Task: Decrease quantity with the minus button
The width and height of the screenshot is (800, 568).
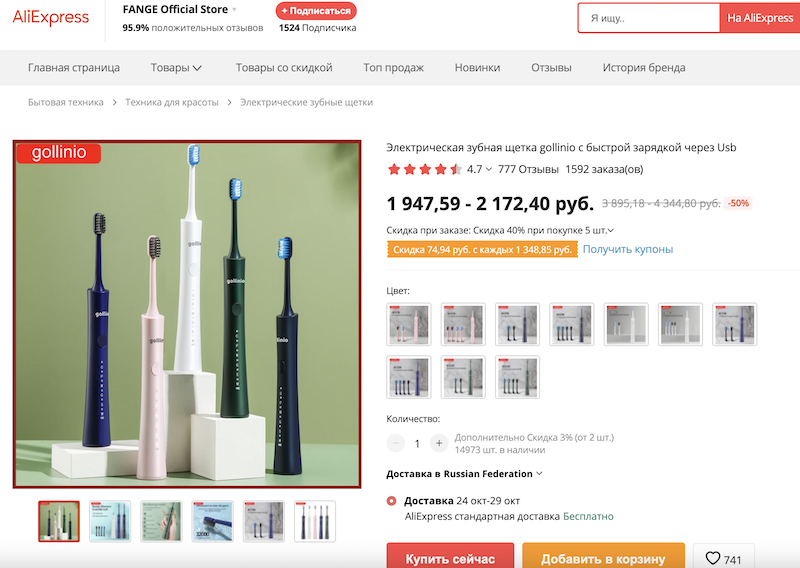Action: [x=395, y=443]
